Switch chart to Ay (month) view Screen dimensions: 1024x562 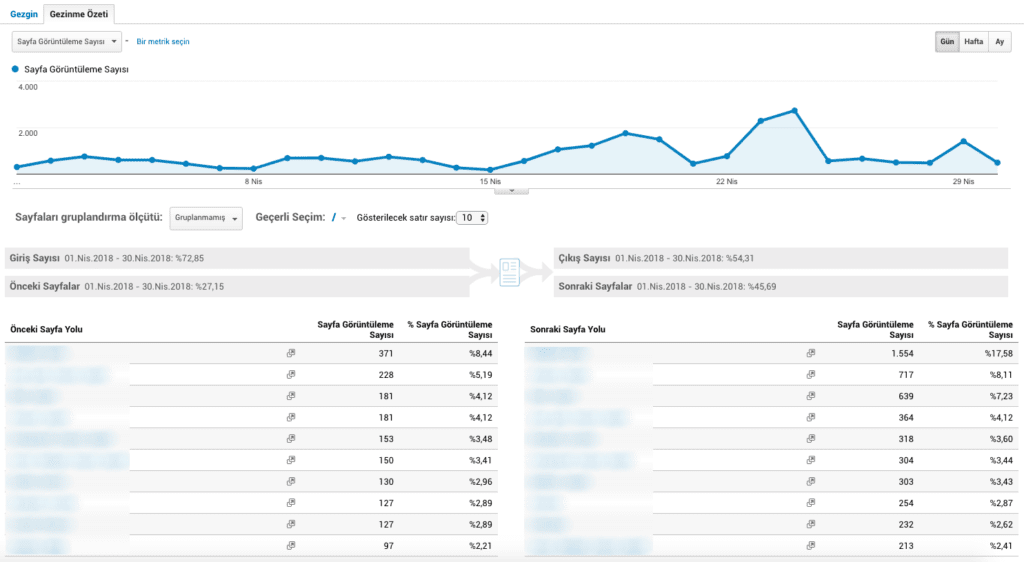point(999,42)
